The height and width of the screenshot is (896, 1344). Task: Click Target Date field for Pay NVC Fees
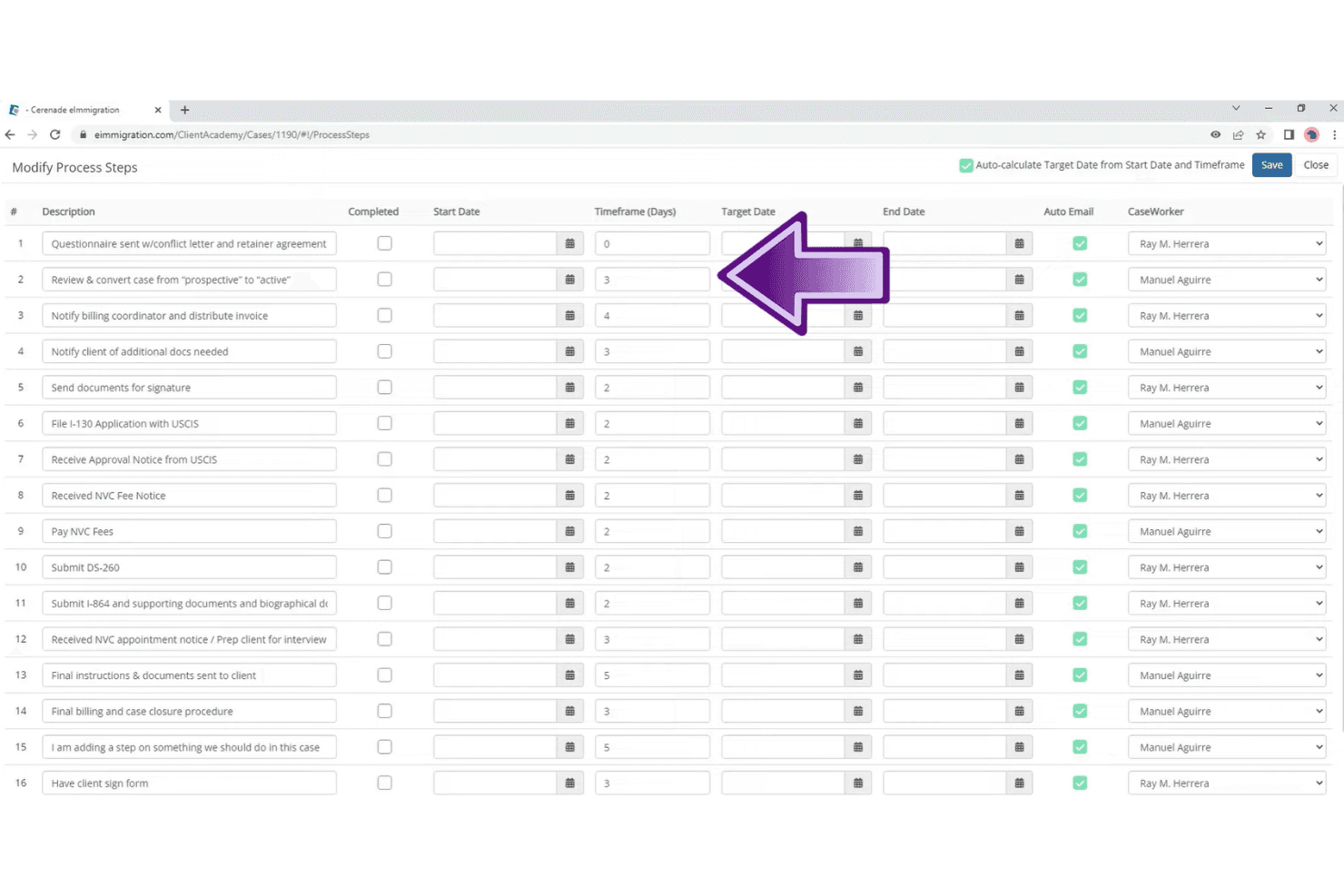(x=783, y=531)
